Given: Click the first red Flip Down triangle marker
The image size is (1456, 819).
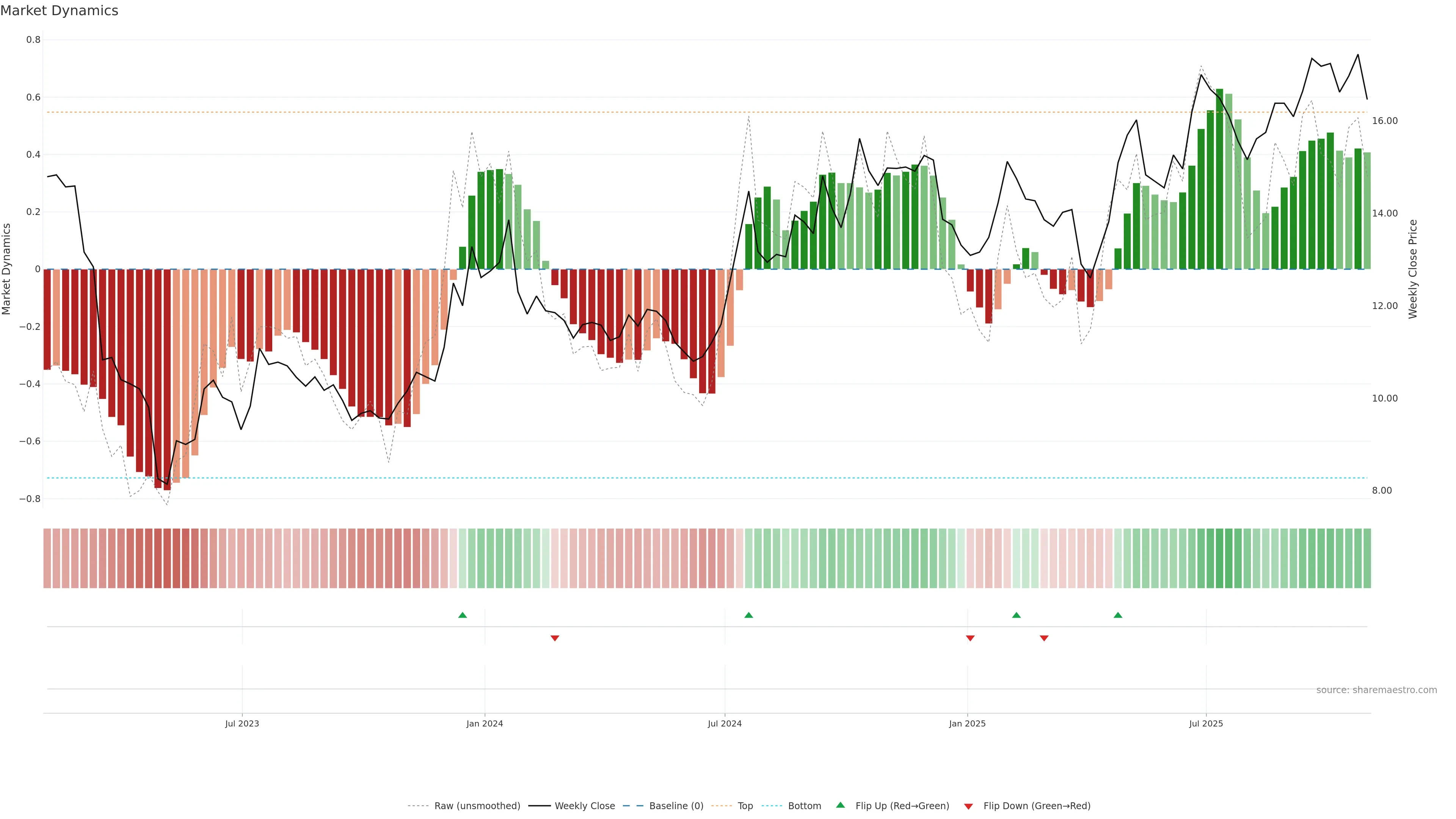Looking at the screenshot, I should point(554,638).
